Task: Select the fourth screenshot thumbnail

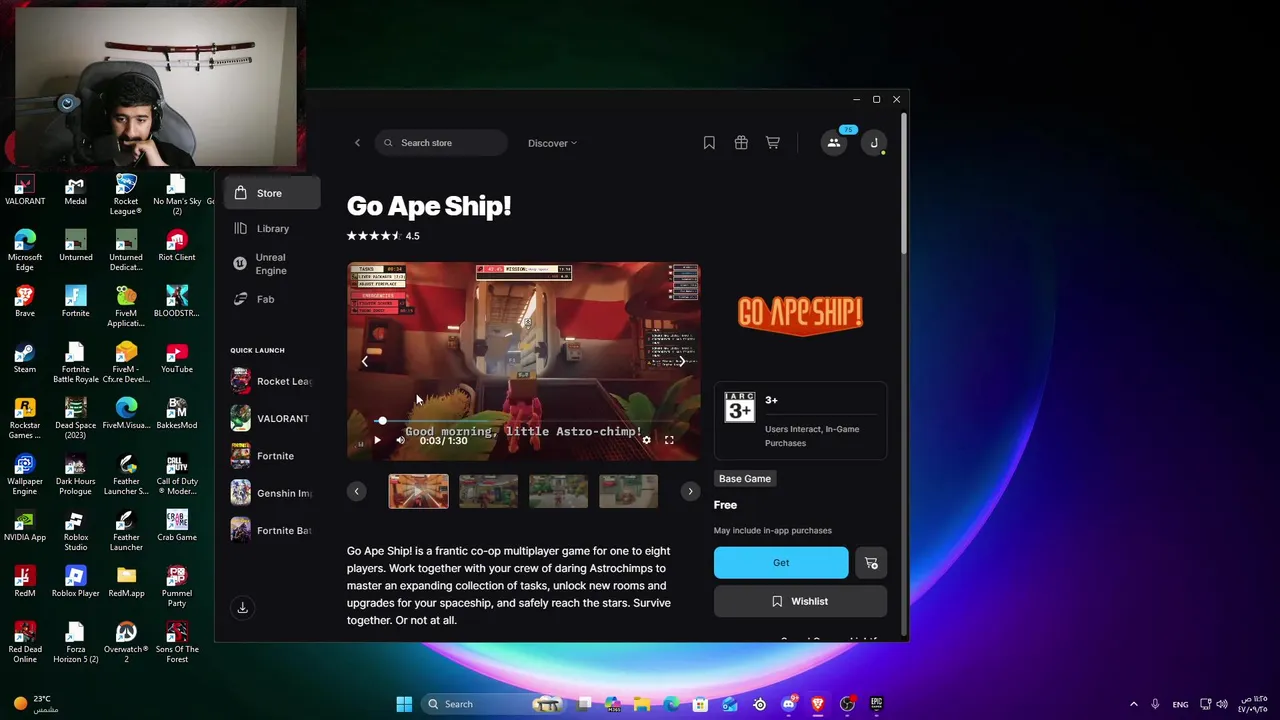Action: pos(628,491)
